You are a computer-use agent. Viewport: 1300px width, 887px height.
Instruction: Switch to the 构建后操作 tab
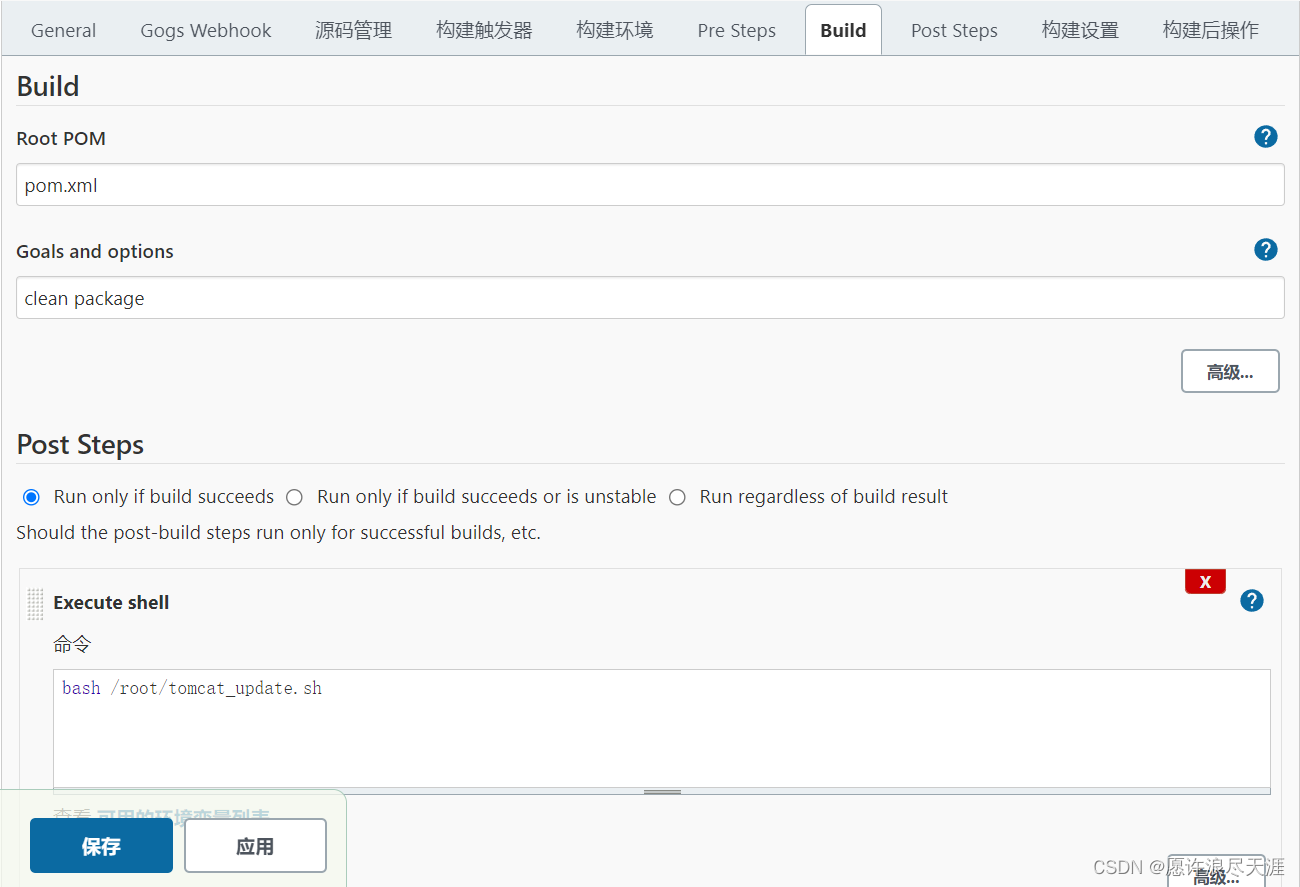point(1210,30)
